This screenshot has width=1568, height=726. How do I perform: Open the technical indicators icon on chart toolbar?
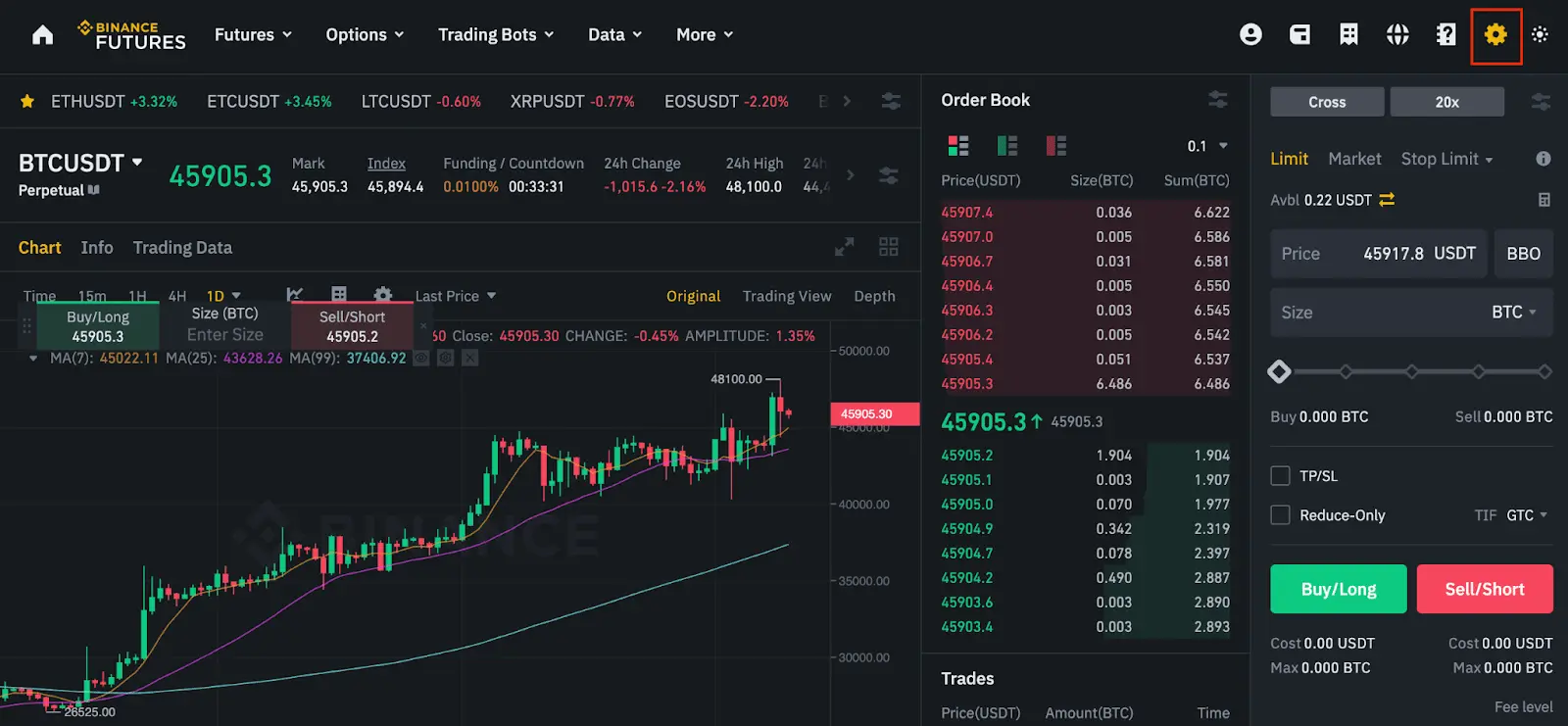point(295,295)
